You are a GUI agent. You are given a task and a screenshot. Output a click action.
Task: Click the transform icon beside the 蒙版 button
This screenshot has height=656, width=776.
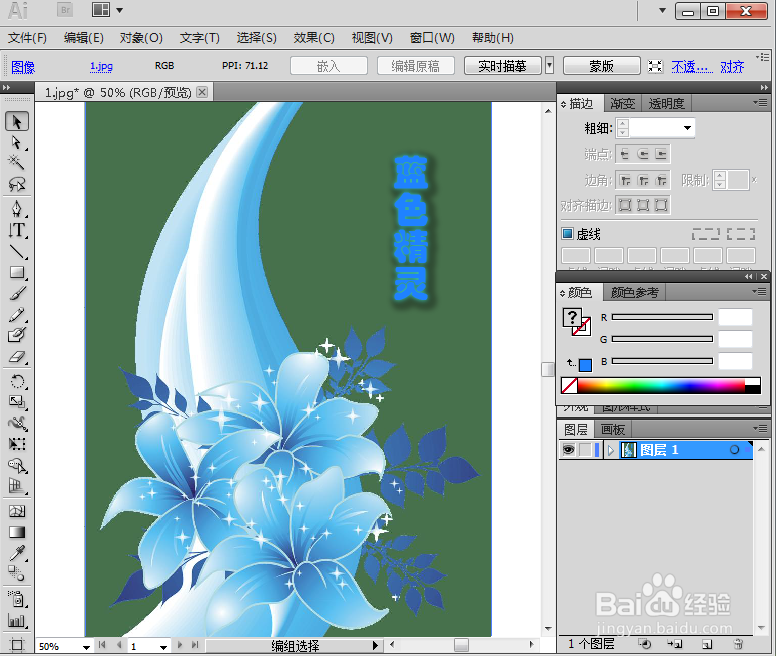coord(655,66)
